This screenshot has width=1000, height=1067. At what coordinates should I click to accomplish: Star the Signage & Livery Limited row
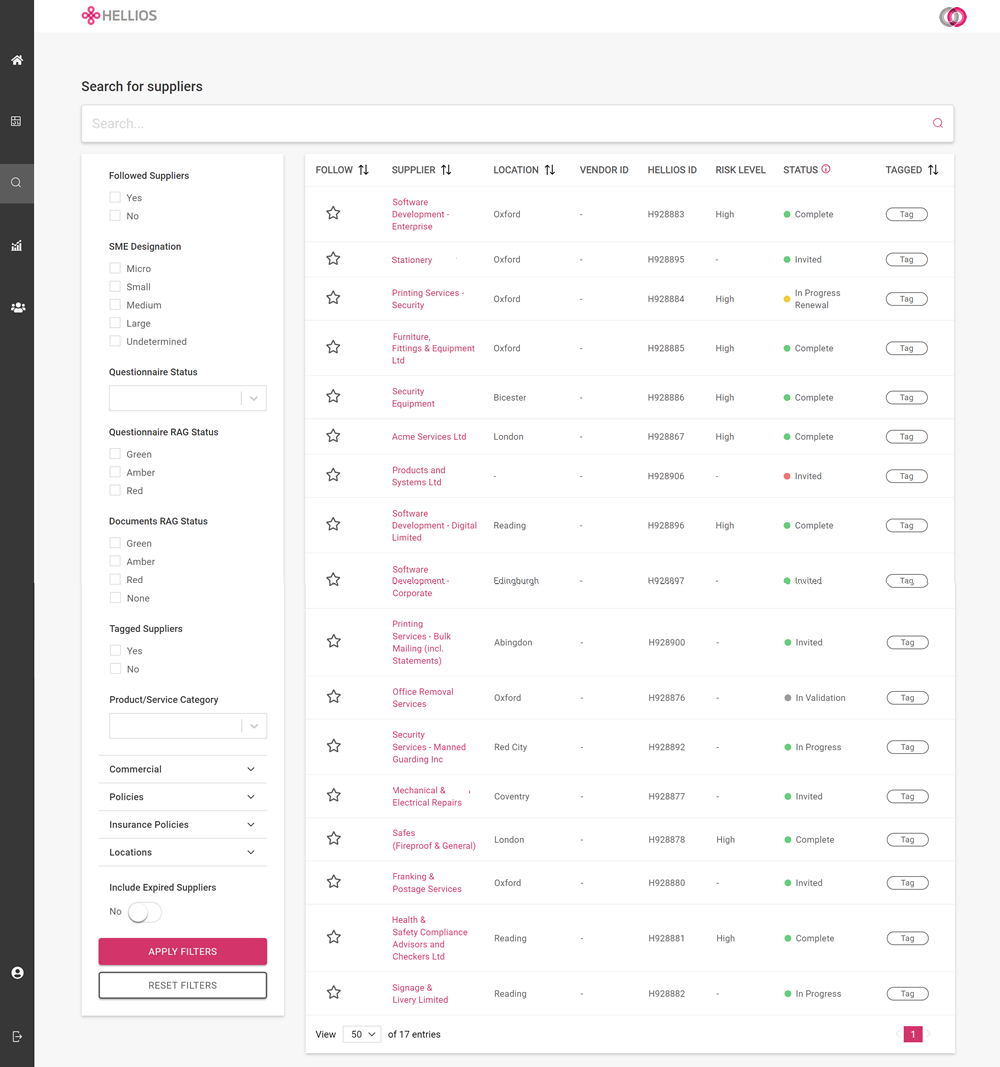334,993
